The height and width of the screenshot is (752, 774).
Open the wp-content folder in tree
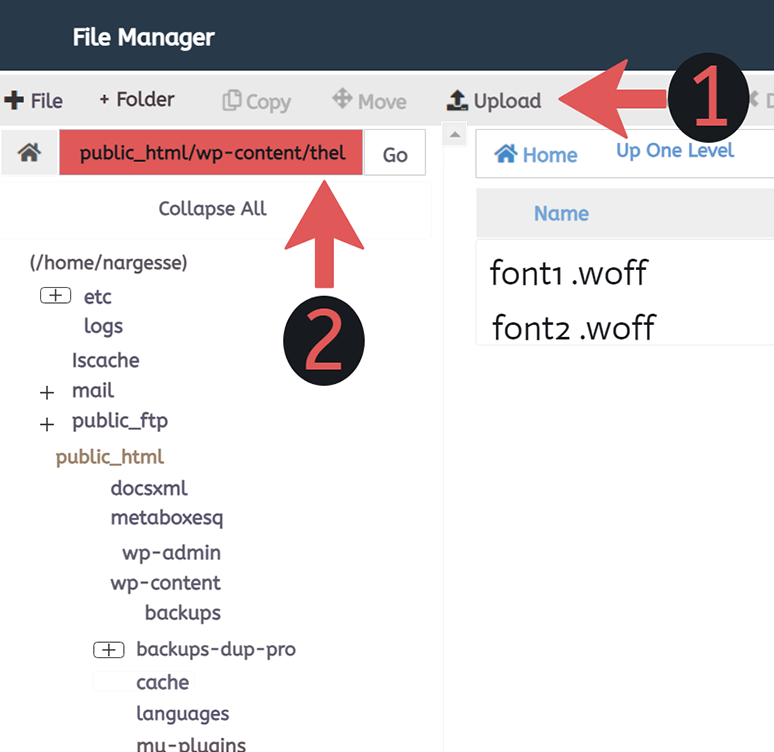pos(165,583)
